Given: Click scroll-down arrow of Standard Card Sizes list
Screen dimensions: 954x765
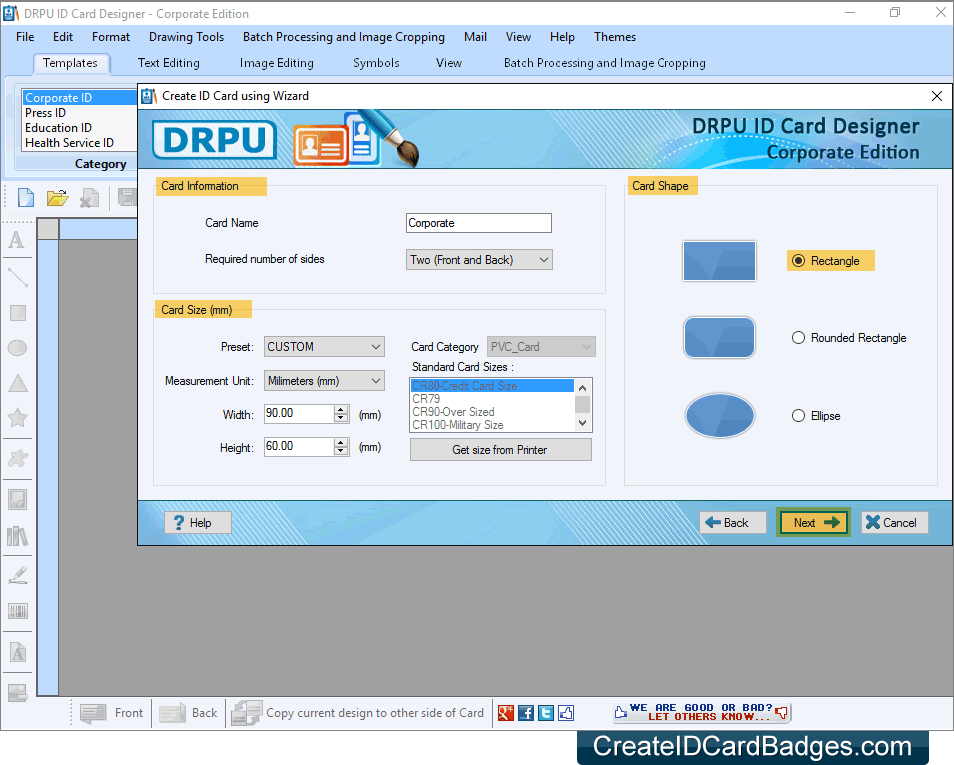Looking at the screenshot, I should pos(582,423).
